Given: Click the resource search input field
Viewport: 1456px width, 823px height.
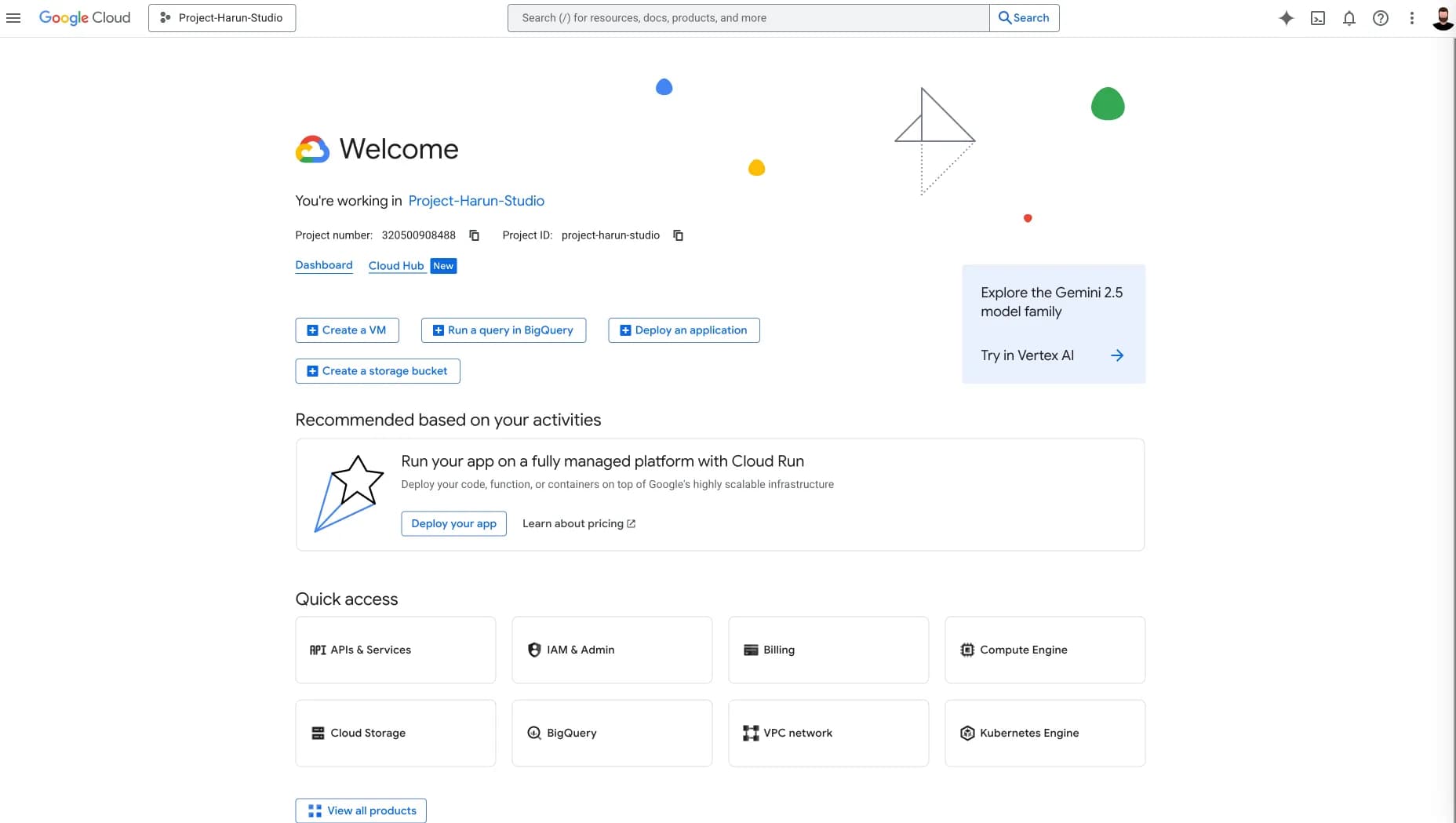Looking at the screenshot, I should click(x=748, y=18).
